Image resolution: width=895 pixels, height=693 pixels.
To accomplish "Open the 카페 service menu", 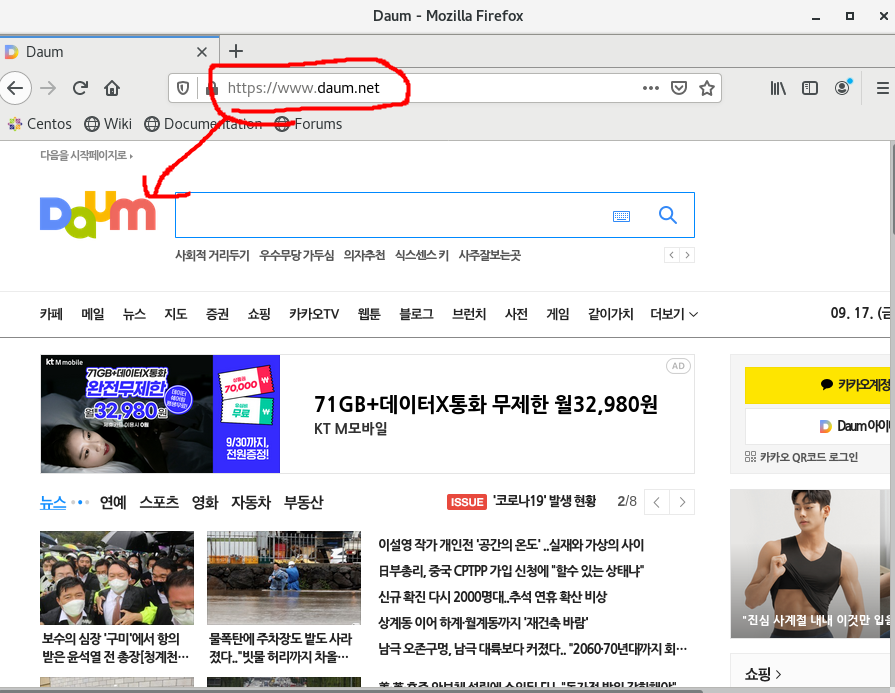I will tap(51, 314).
